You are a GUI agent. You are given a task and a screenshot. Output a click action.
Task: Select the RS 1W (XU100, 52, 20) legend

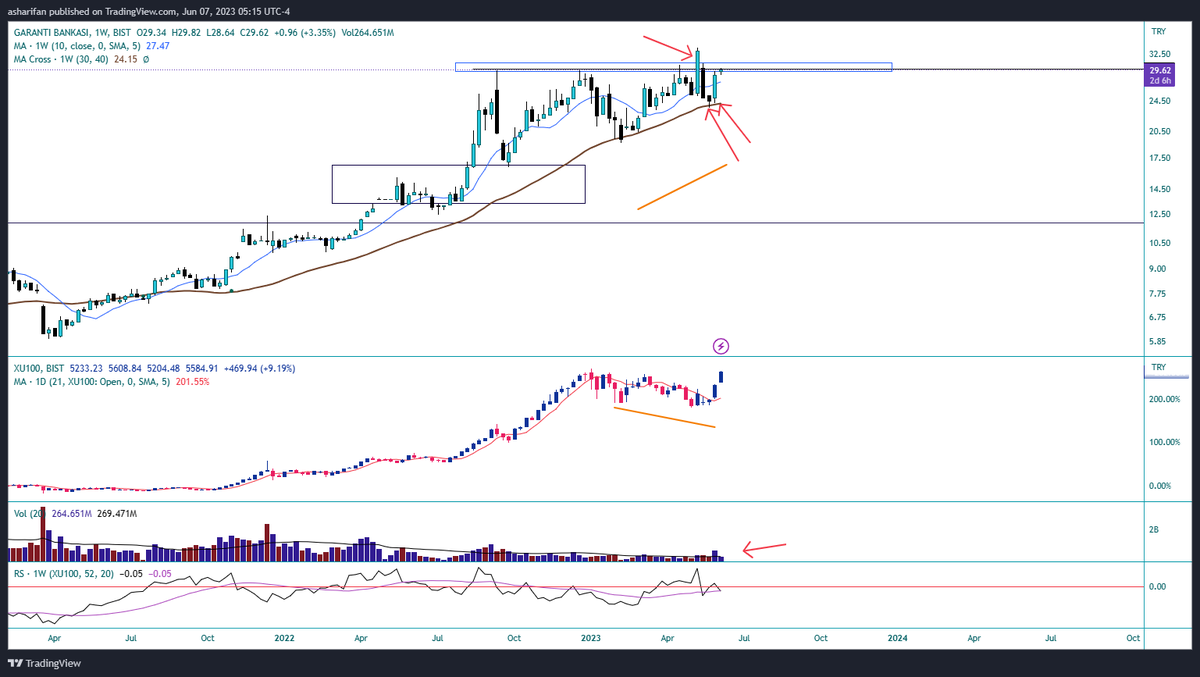[x=62, y=574]
